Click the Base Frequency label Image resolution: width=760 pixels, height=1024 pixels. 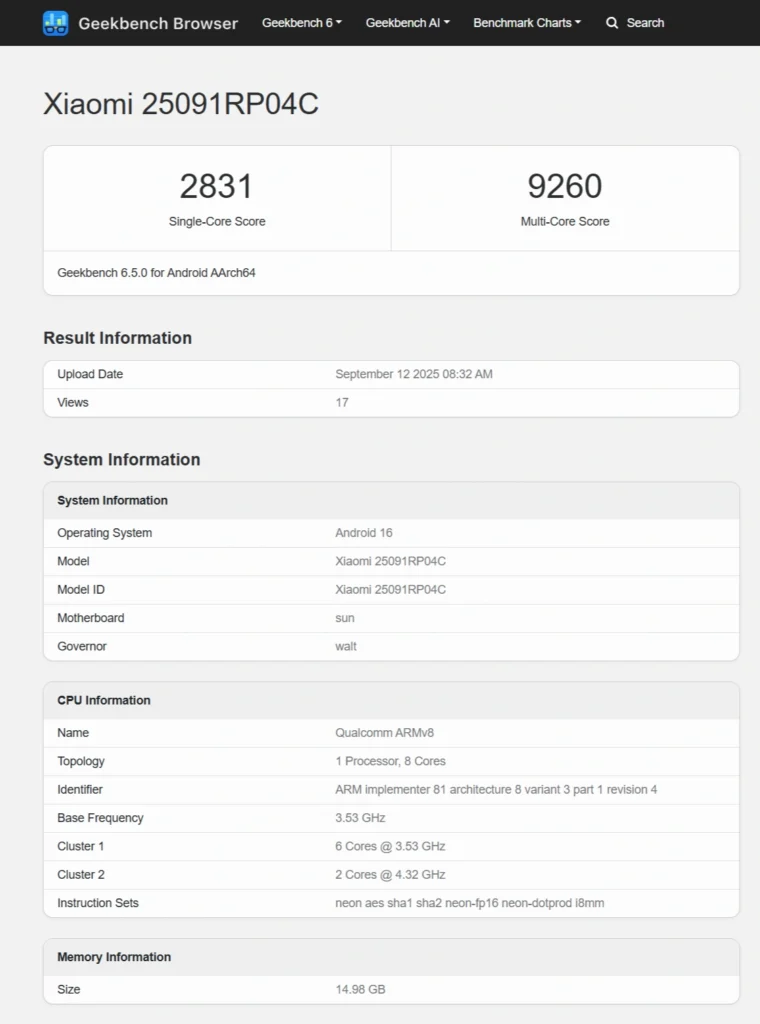click(x=100, y=818)
